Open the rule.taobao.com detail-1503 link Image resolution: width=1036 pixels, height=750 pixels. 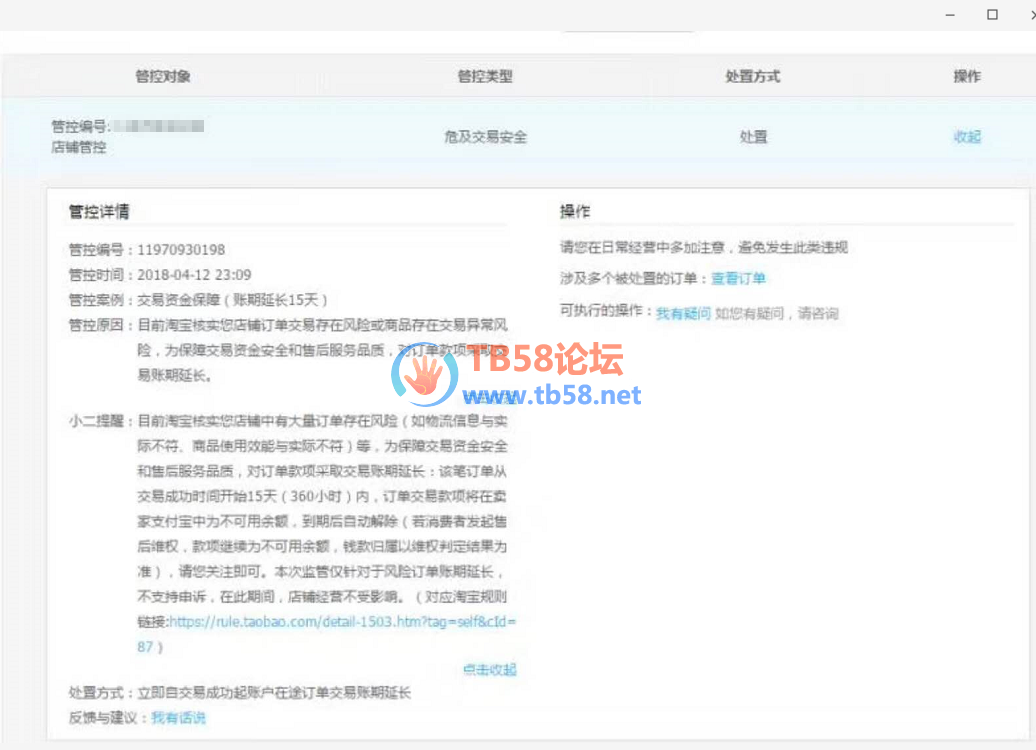click(x=326, y=634)
